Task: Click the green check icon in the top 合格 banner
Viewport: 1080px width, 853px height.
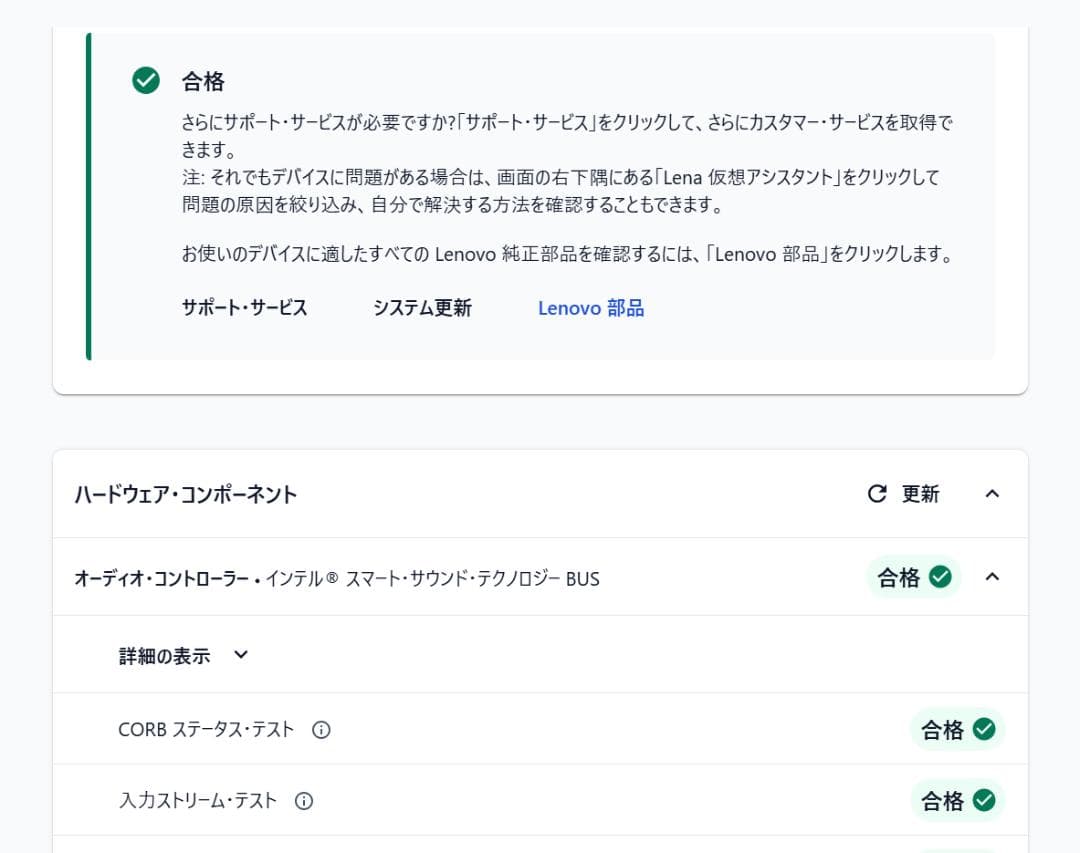Action: (x=146, y=81)
